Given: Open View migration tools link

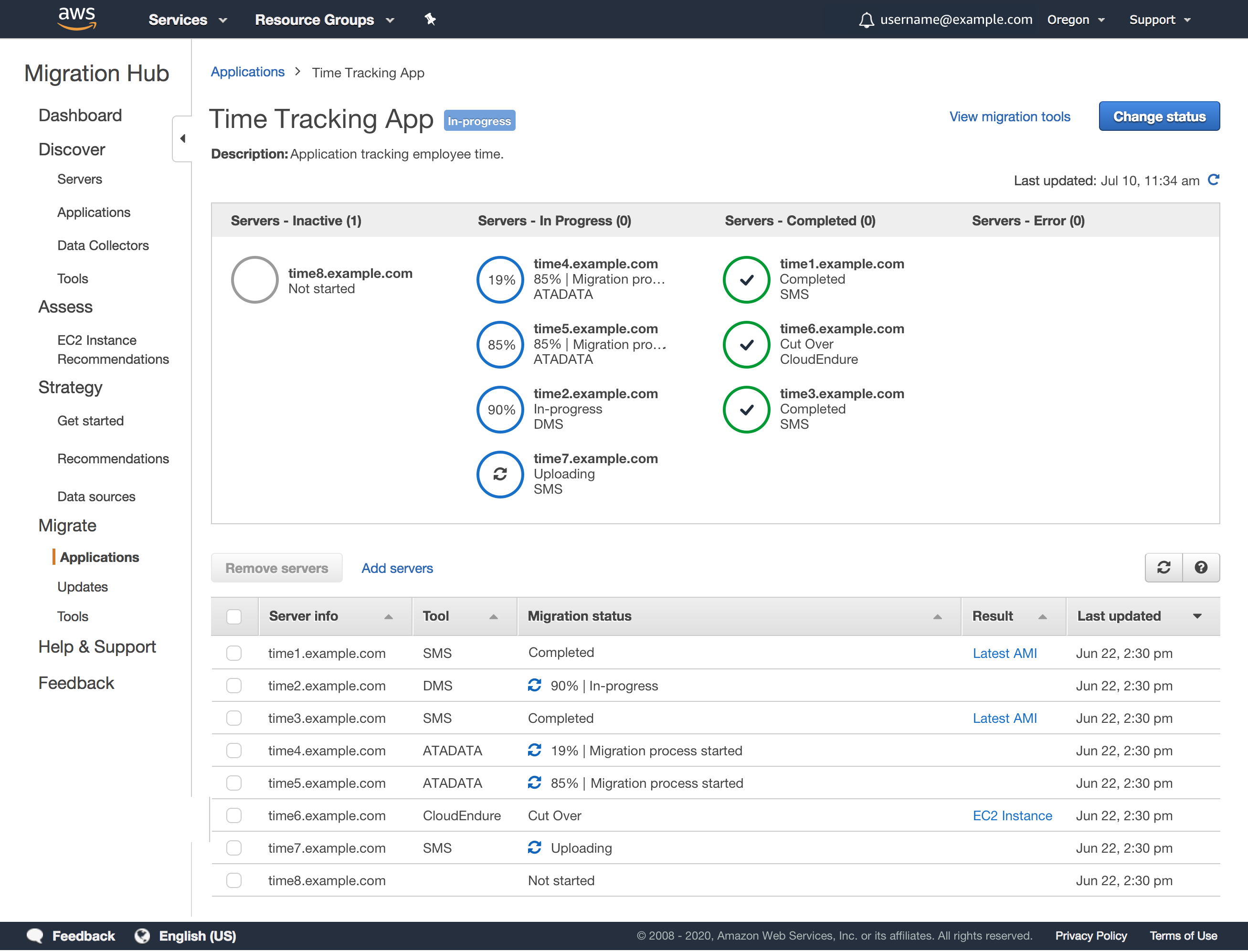Looking at the screenshot, I should click(x=1009, y=117).
